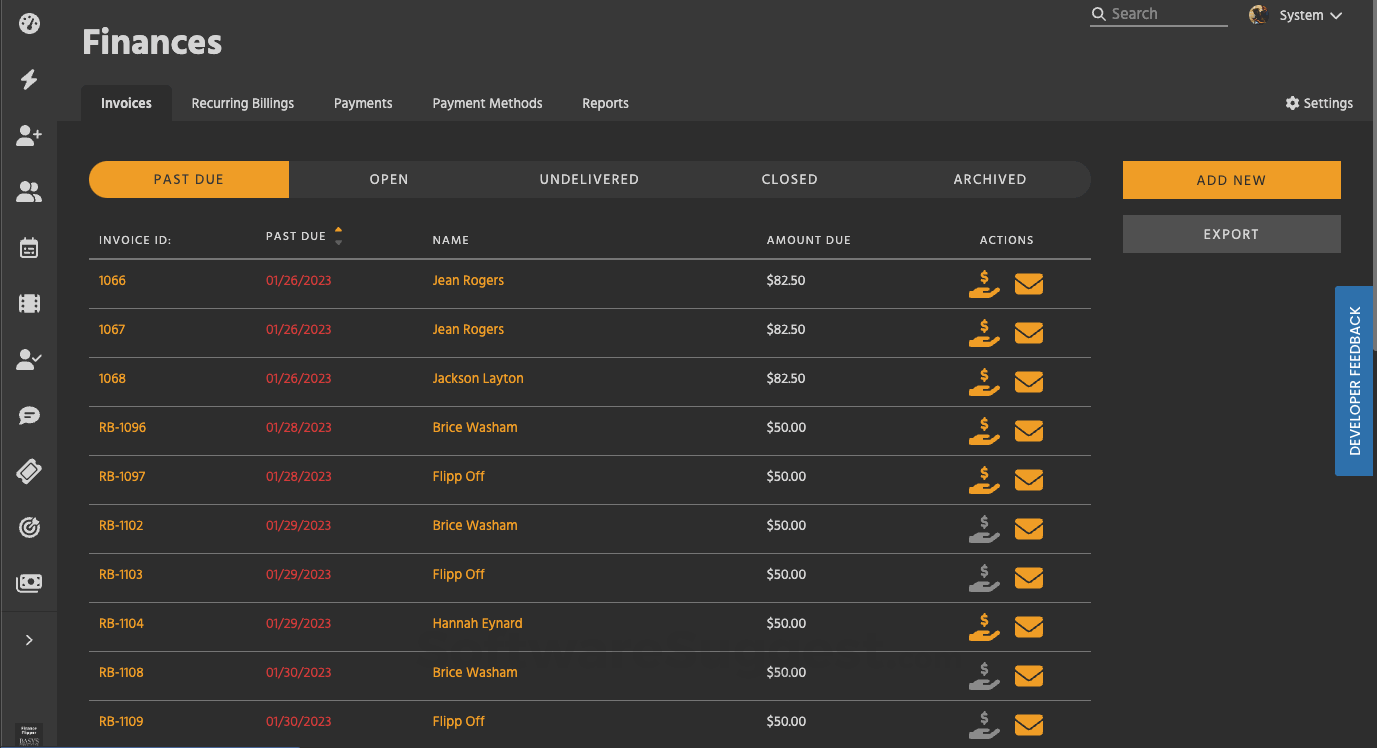Change the PAST DUE column sort order
1377x748 pixels.
[x=339, y=235]
